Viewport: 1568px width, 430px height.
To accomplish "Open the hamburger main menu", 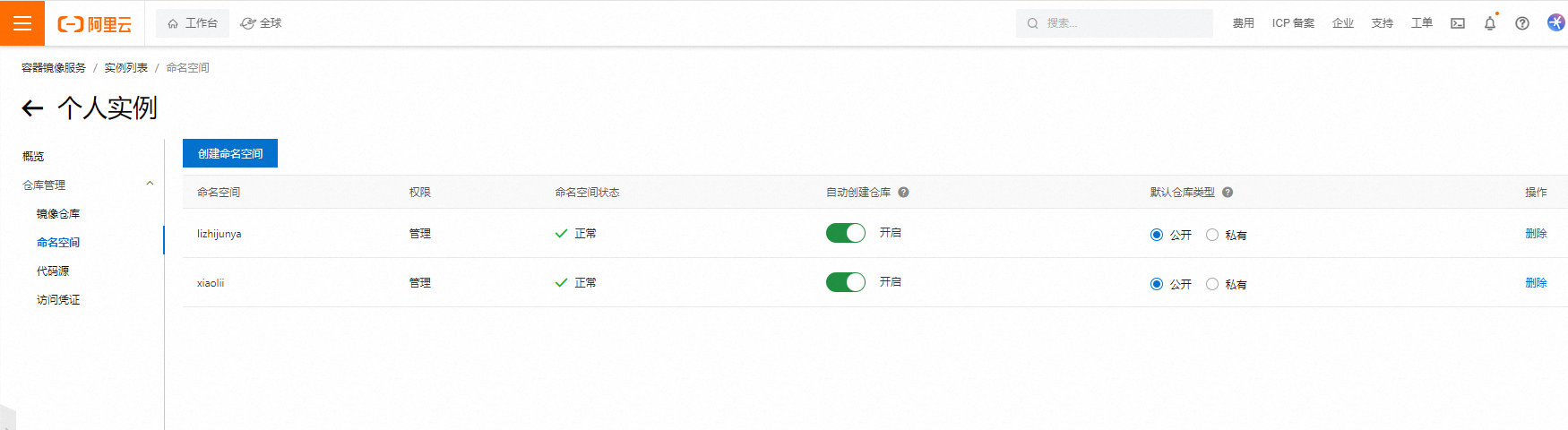I will click(22, 23).
